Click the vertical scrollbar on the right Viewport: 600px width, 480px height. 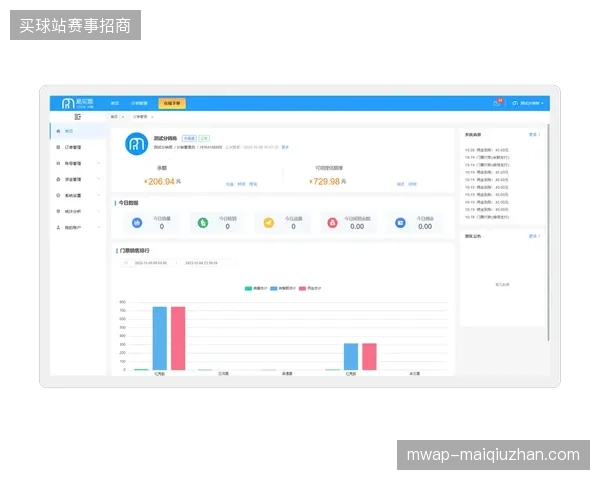tap(548, 232)
